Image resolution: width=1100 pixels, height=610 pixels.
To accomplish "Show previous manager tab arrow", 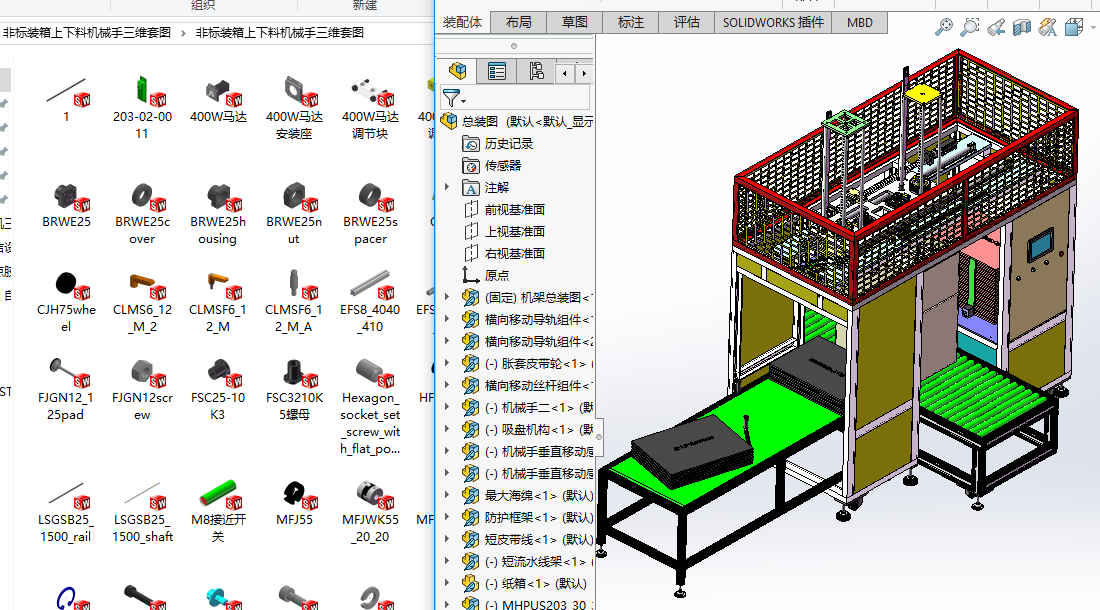I will (565, 73).
